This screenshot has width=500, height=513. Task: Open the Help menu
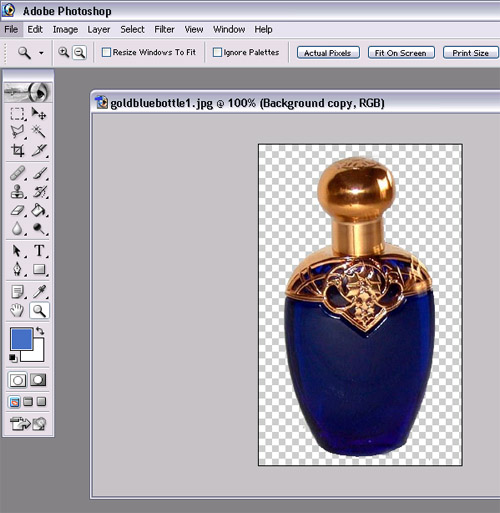[263, 29]
